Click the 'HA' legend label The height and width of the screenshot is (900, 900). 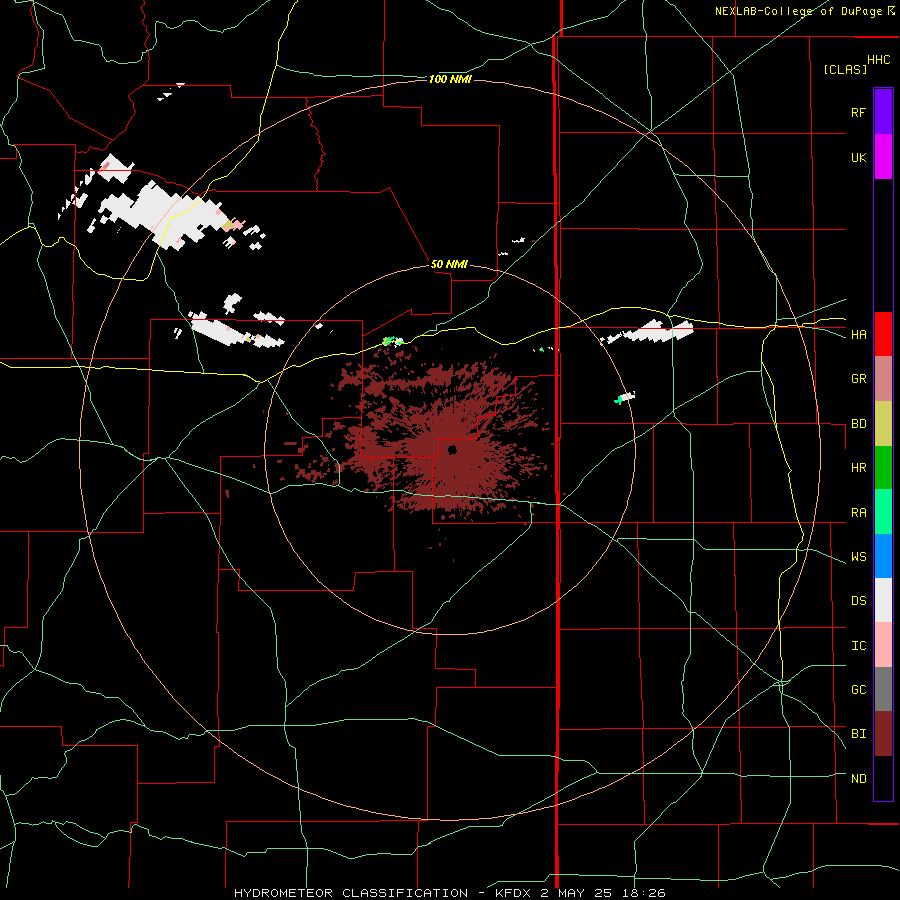[x=858, y=334]
